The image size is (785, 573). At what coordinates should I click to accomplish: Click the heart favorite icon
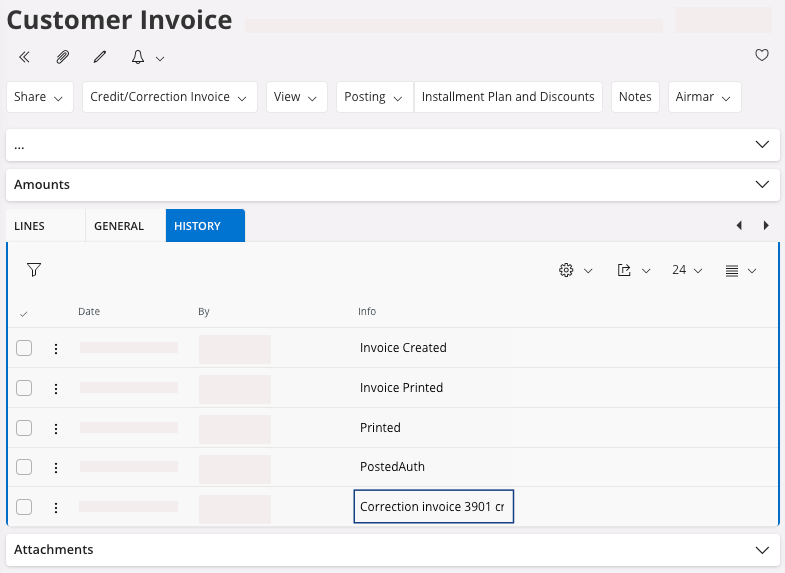pyautogui.click(x=761, y=56)
